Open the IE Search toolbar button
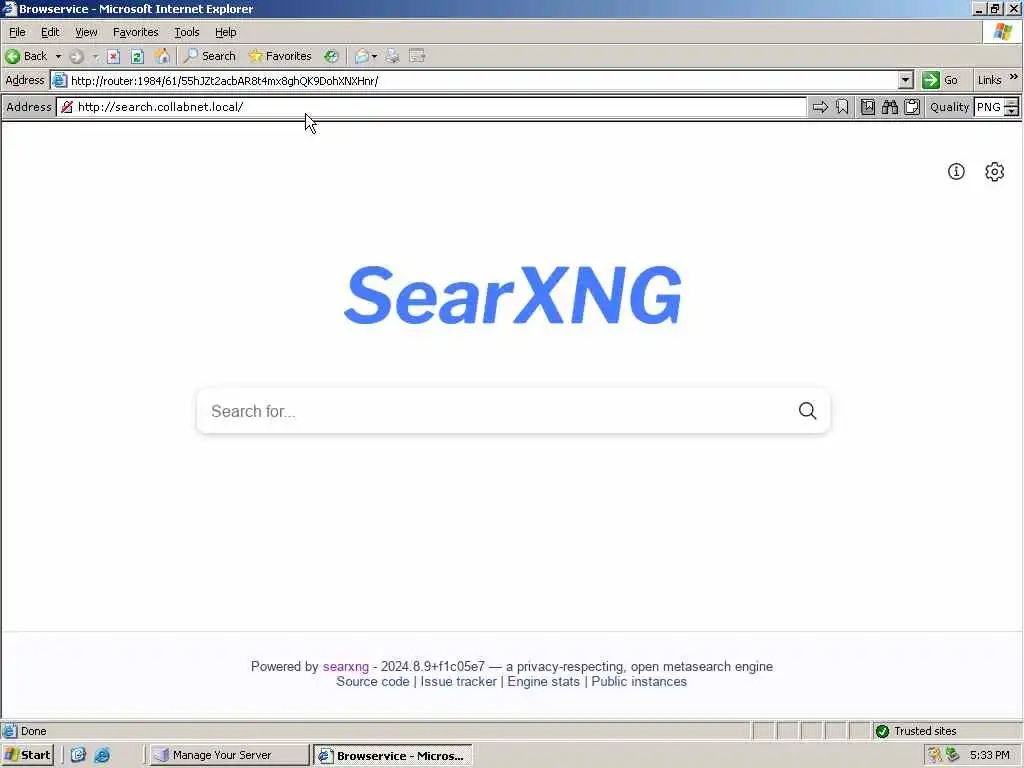1024x768 pixels. 209,56
